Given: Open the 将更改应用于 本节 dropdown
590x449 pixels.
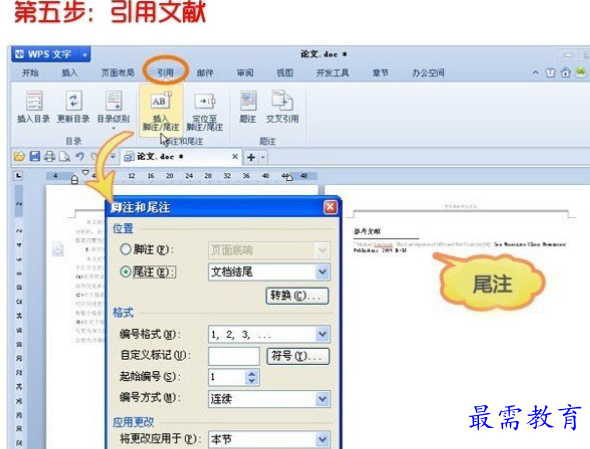Looking at the screenshot, I should [322, 439].
